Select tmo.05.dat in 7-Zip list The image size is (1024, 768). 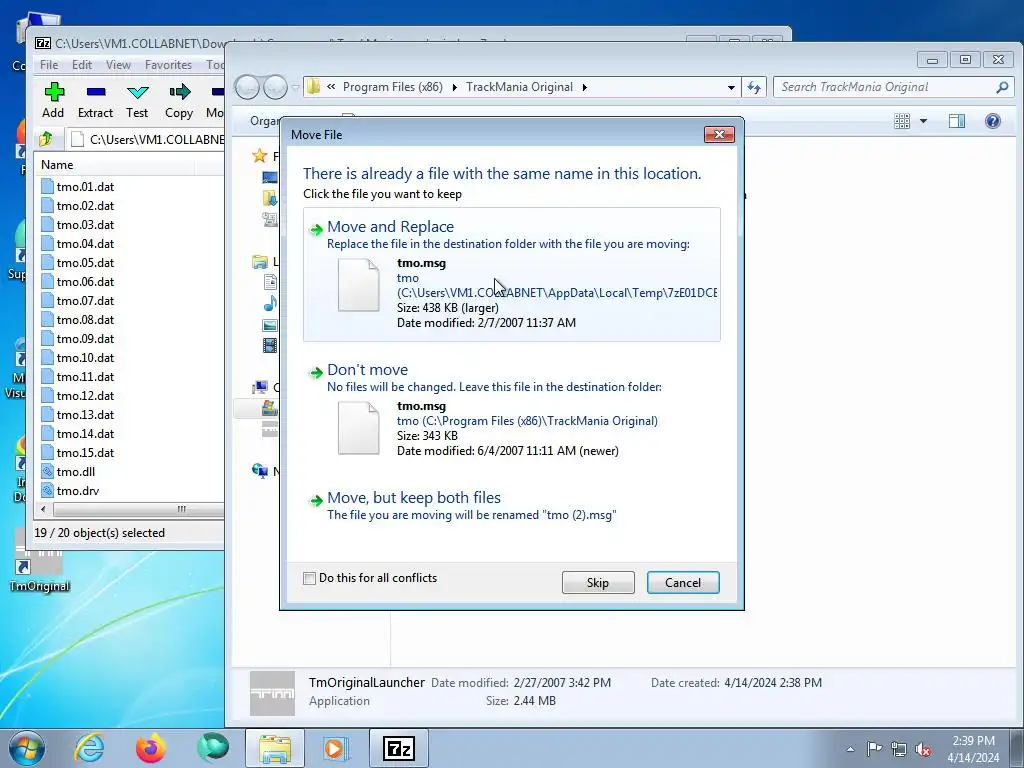[77, 263]
